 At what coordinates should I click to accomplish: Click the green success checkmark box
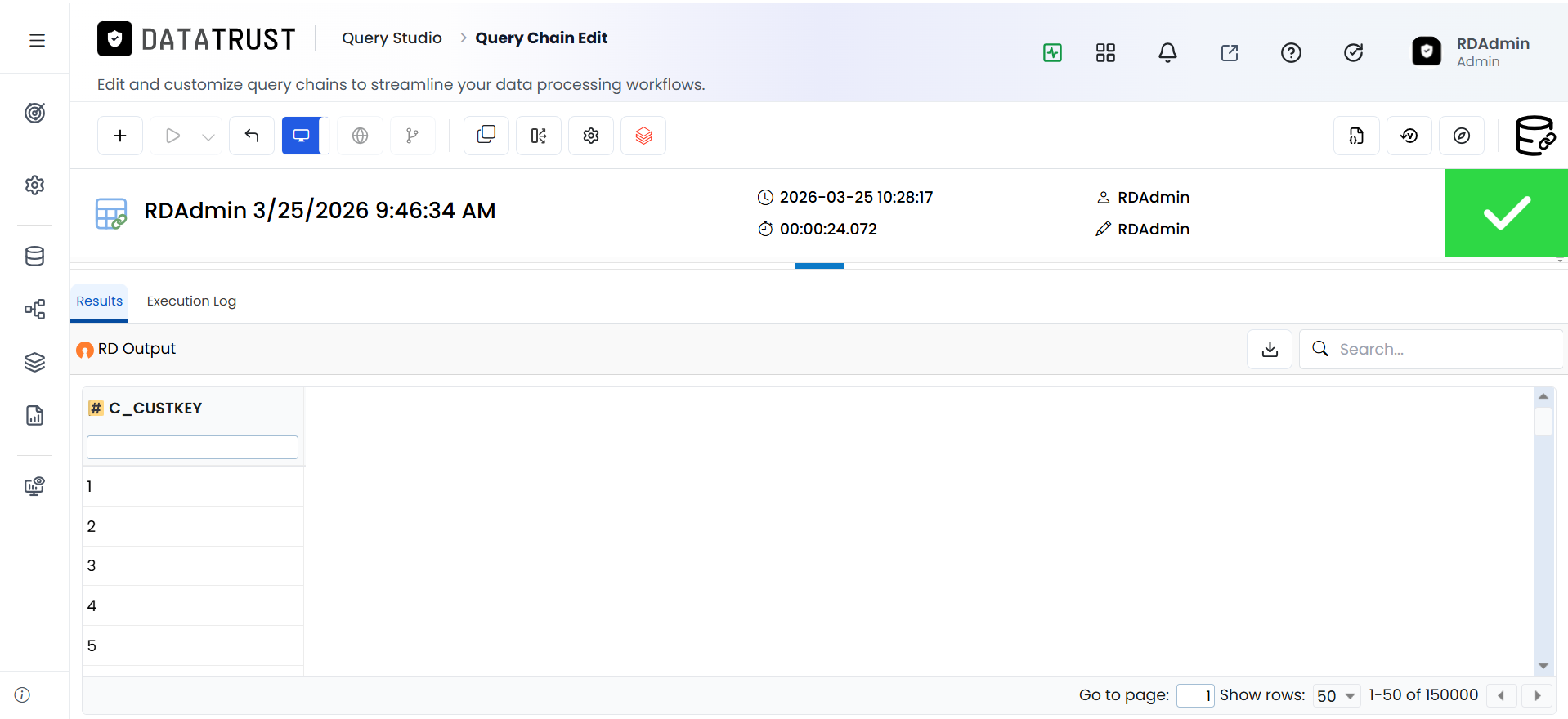click(x=1506, y=213)
